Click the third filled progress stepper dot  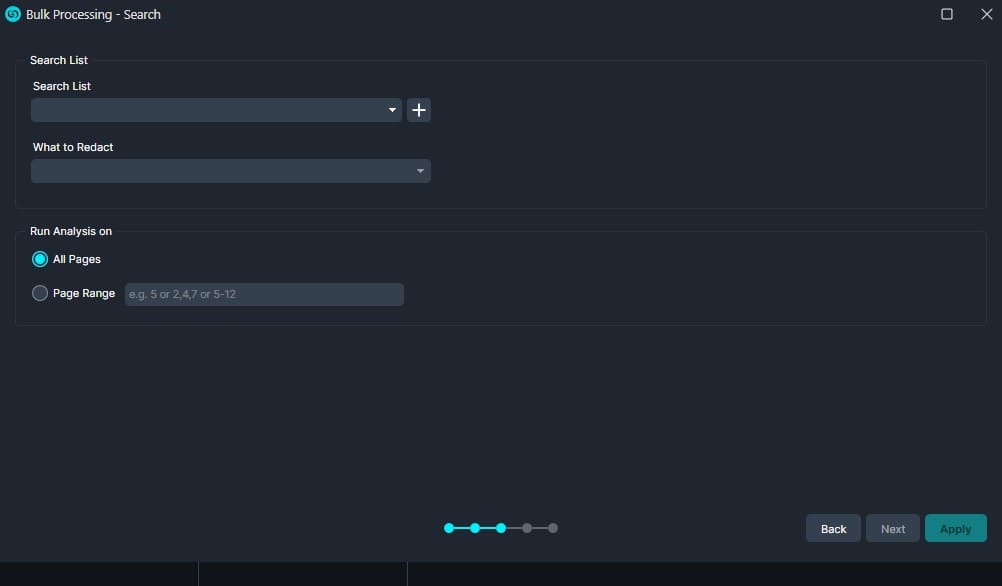click(x=501, y=528)
